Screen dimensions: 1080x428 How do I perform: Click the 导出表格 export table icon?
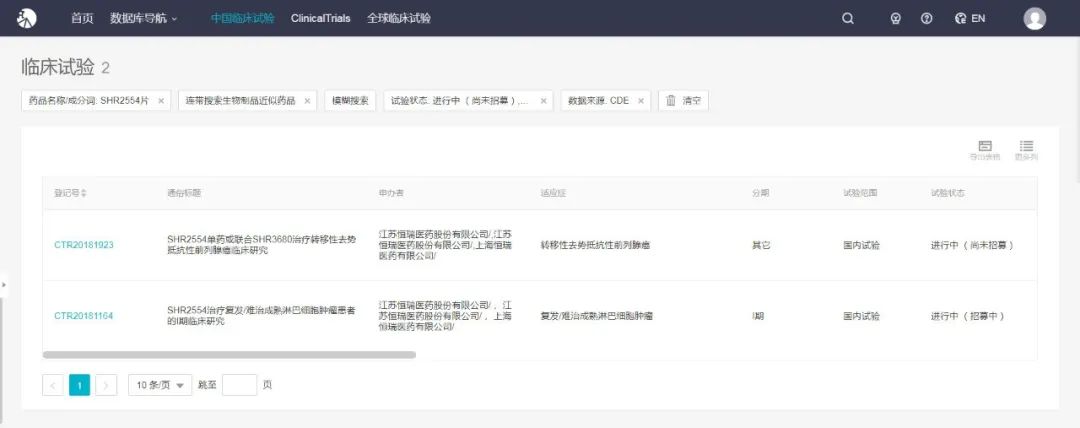coord(985,150)
